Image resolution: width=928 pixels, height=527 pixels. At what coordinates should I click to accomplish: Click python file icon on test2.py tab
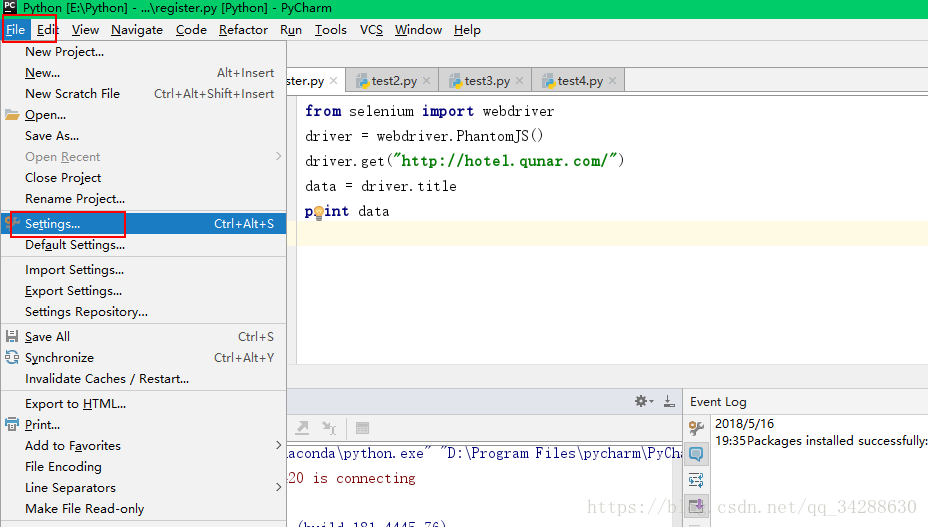tap(362, 81)
